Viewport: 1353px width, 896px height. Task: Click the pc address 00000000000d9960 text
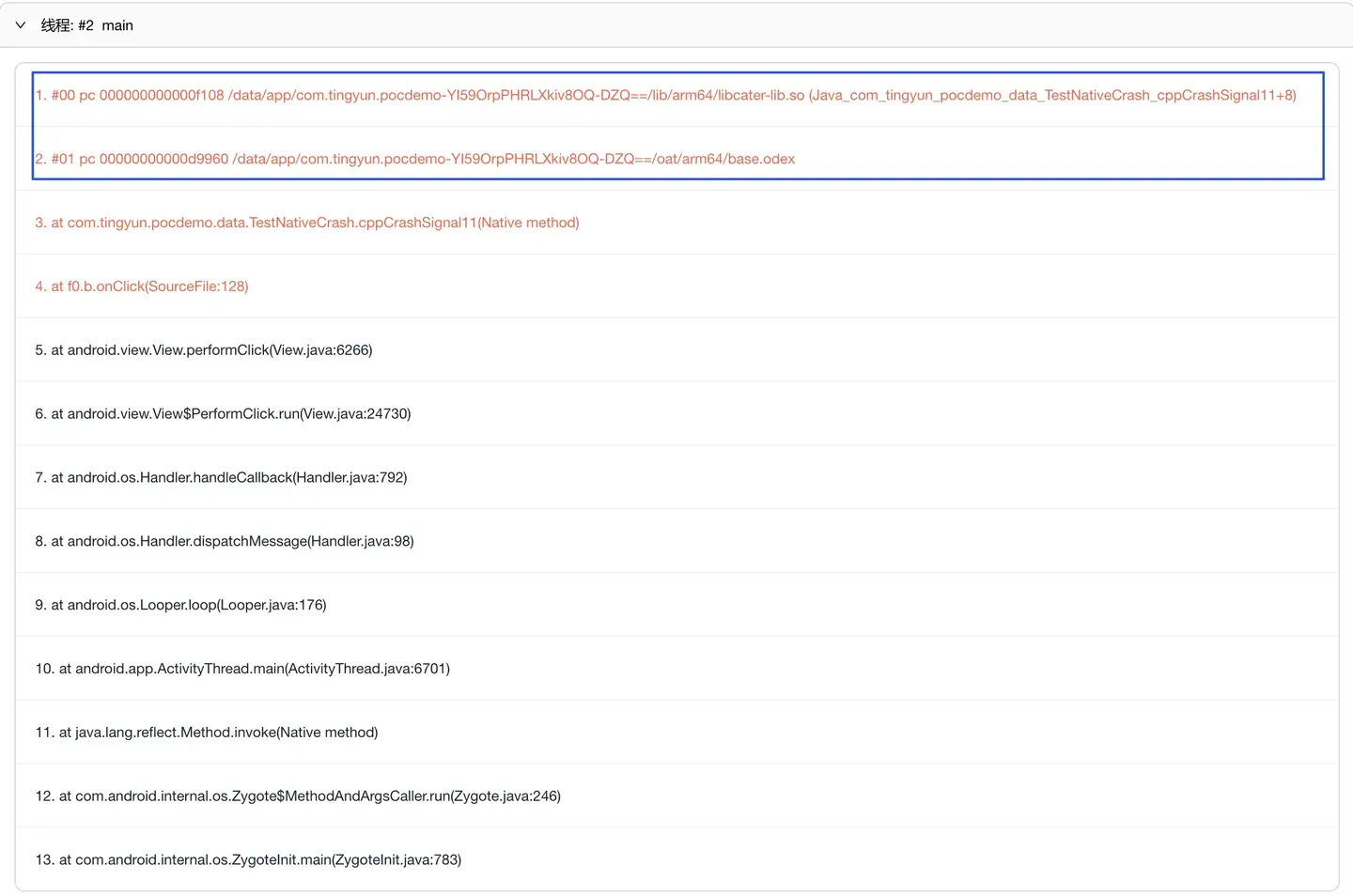(163, 159)
